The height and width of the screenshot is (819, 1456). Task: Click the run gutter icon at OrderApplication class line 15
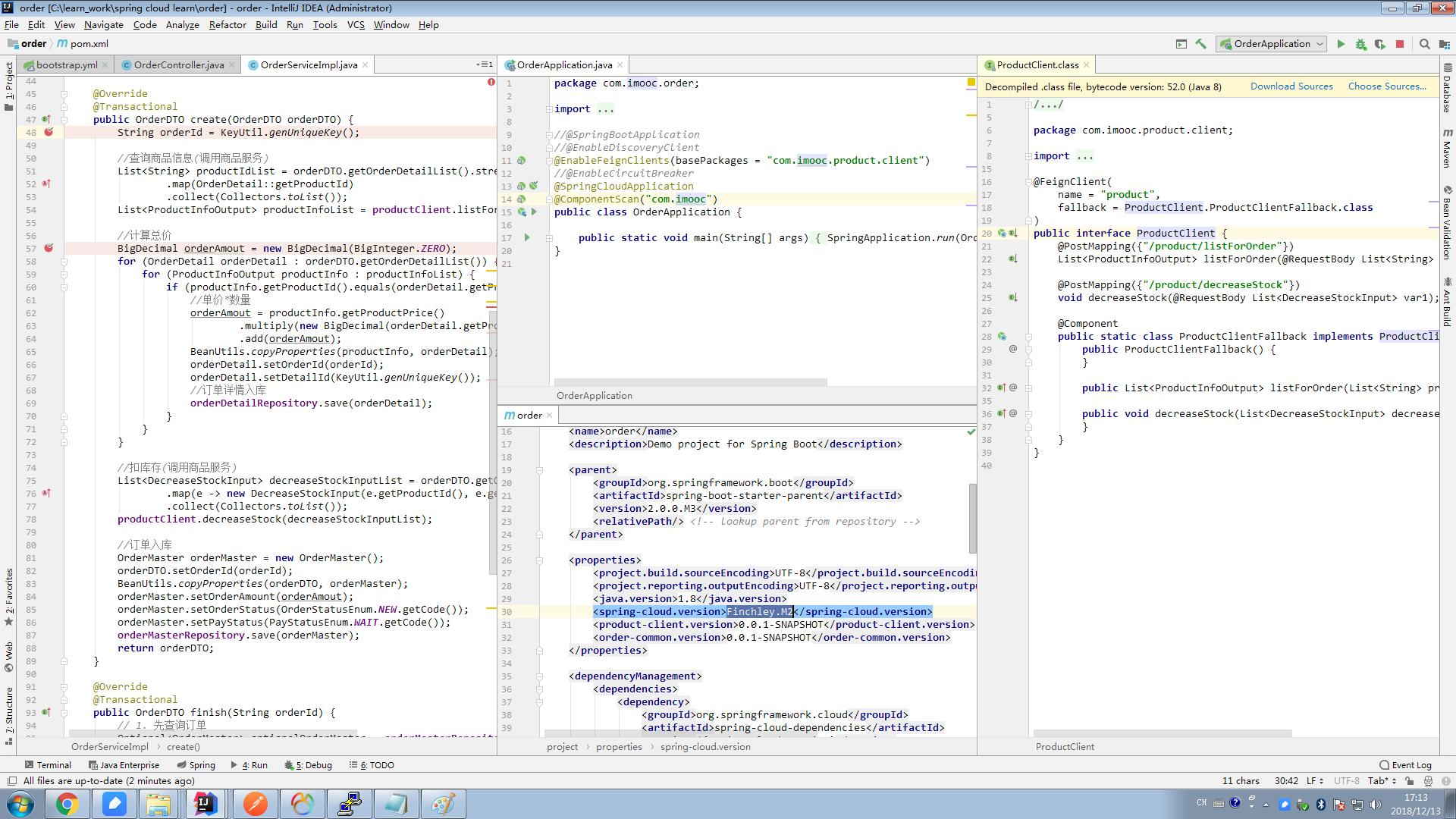534,212
